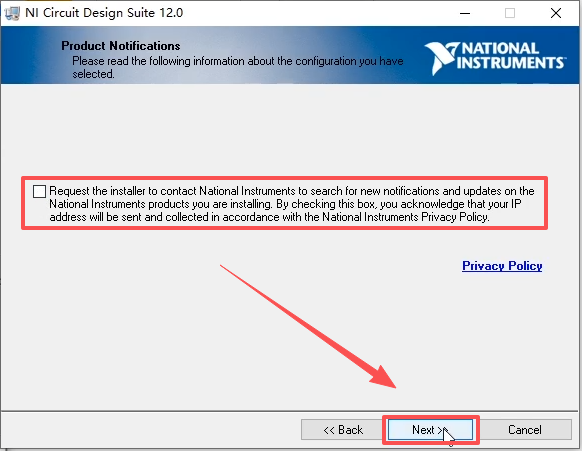582x451 pixels.
Task: Open the Privacy Policy link
Action: (x=502, y=266)
